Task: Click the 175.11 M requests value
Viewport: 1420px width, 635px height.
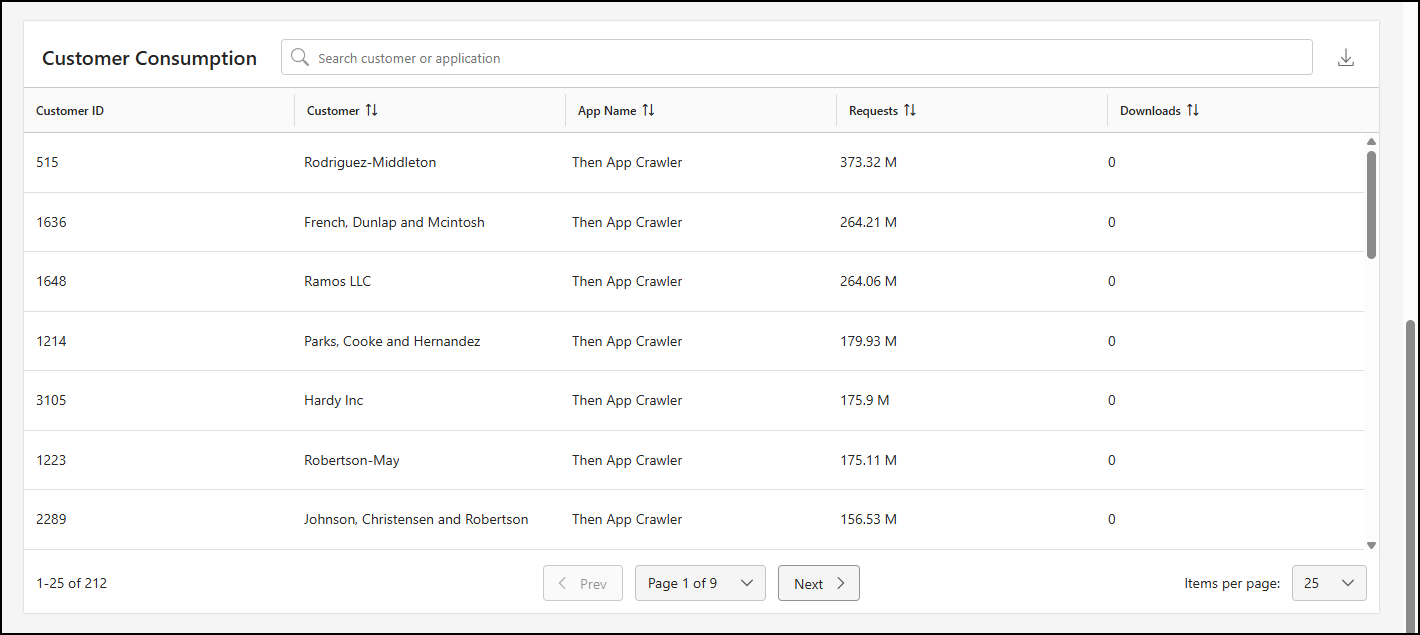Action: coord(868,460)
